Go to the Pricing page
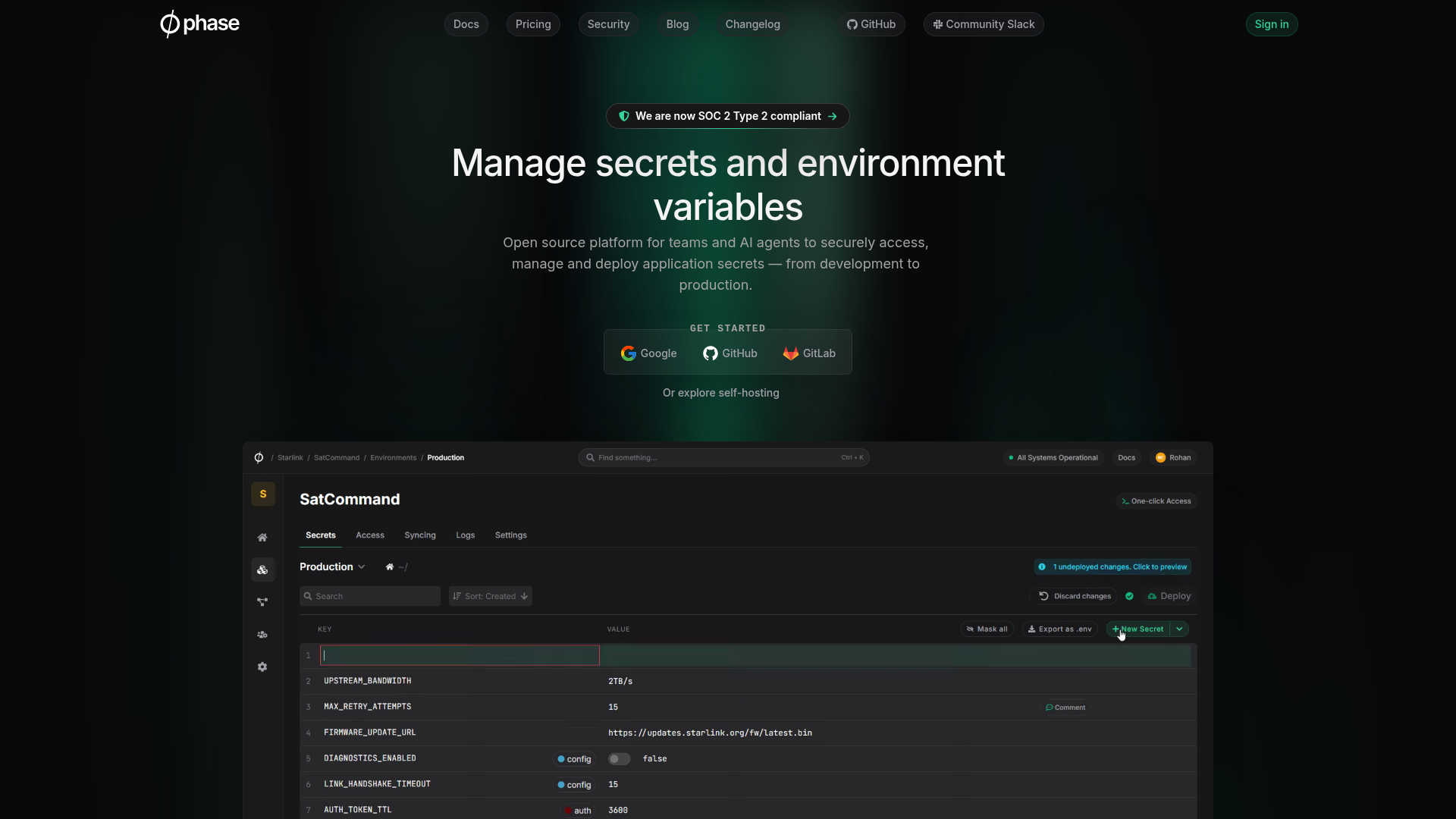Image resolution: width=1456 pixels, height=819 pixels. click(x=533, y=24)
